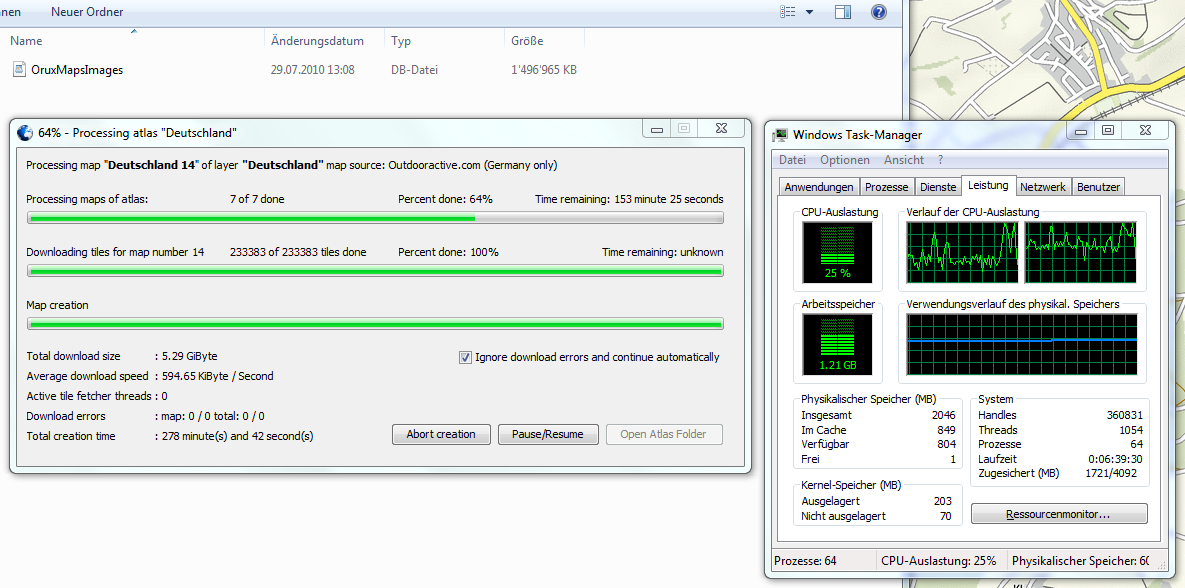This screenshot has width=1185, height=588.
Task: Click the Ausgelagert value 203
Action: [x=943, y=501]
